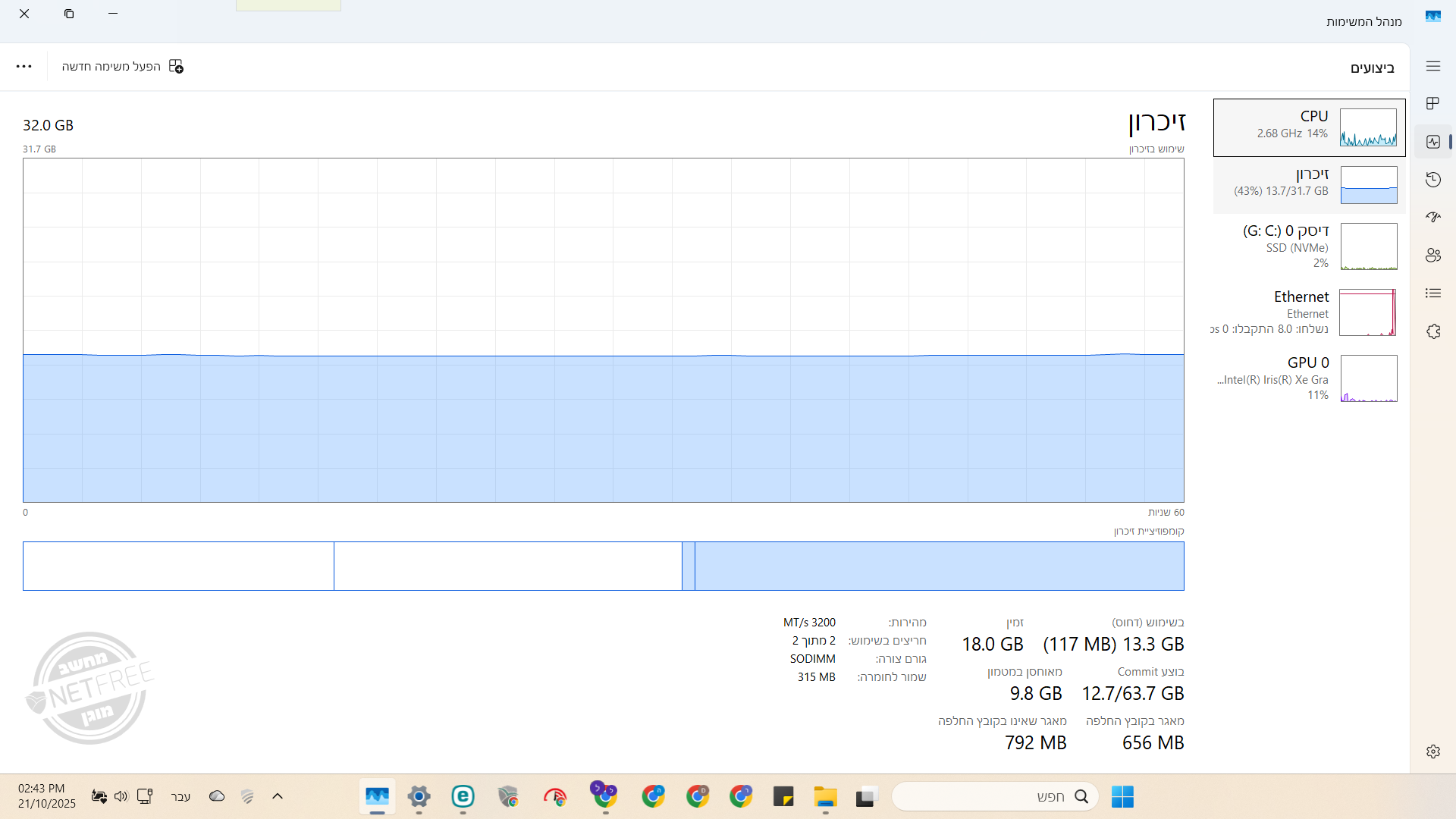Switch the keyboard language indicator
The image size is (1456, 819).
coord(180,796)
